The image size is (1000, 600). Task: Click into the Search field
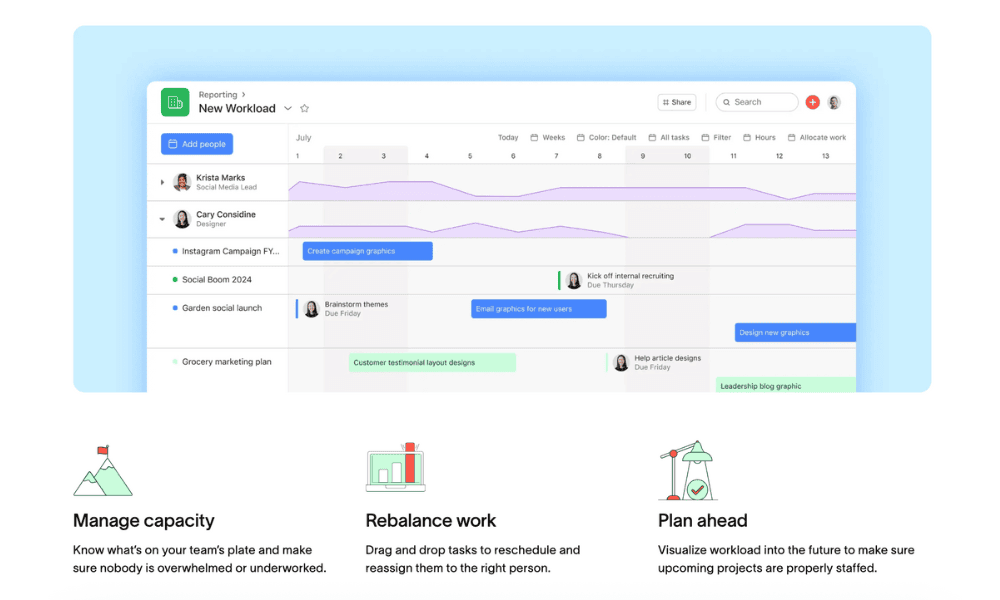(x=762, y=102)
